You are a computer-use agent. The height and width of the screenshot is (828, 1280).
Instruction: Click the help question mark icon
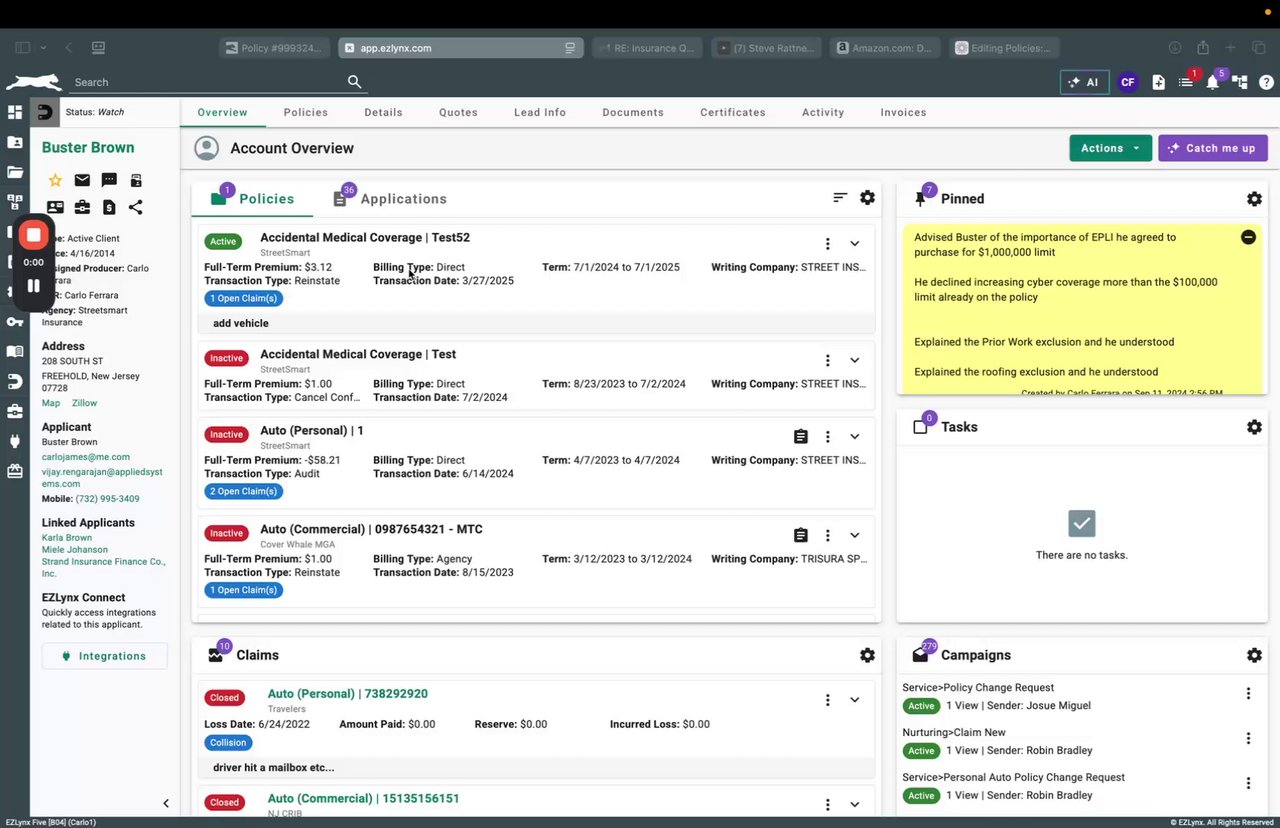tap(1266, 82)
